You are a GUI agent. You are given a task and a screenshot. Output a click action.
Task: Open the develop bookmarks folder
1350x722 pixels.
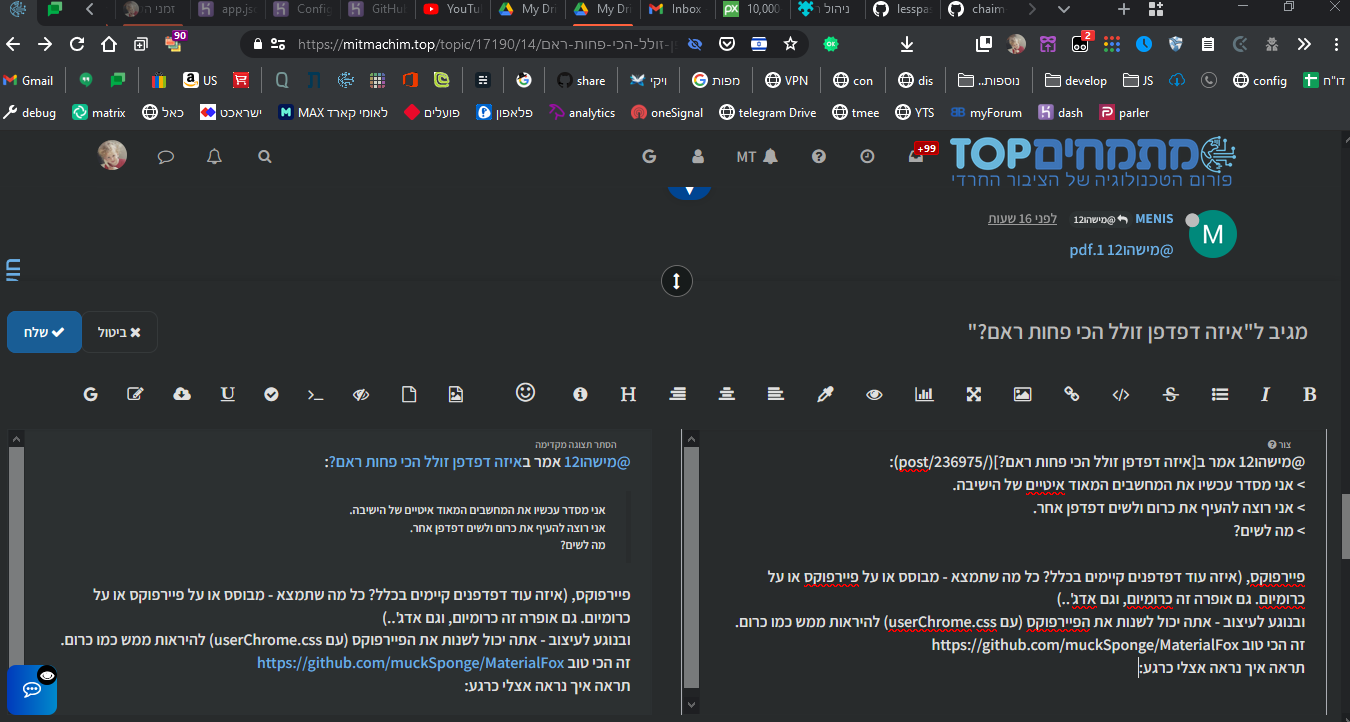click(x=1076, y=81)
